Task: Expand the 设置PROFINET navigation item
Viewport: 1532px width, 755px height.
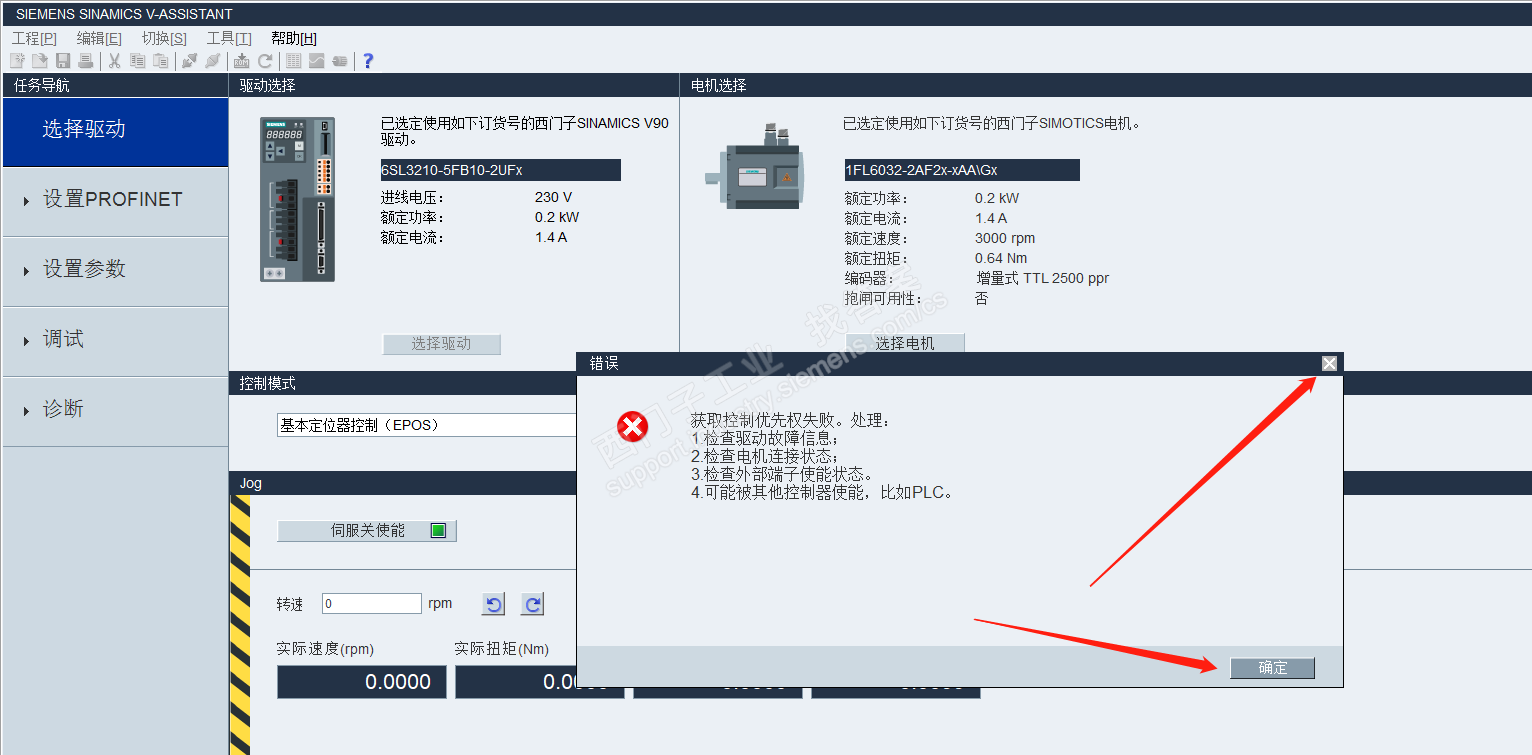Action: click(115, 201)
